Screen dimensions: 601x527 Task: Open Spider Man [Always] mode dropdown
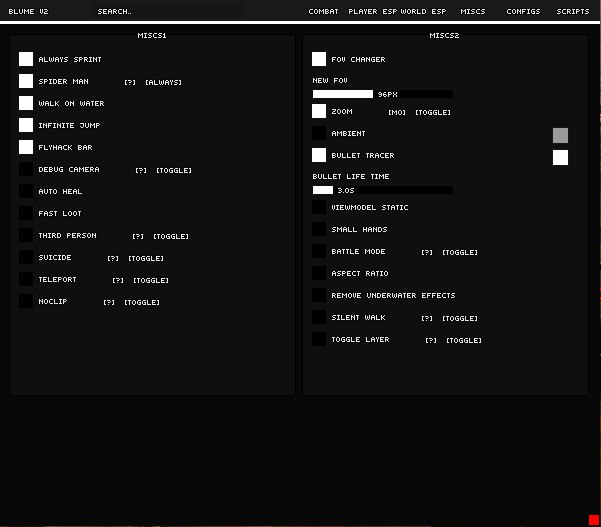[163, 83]
